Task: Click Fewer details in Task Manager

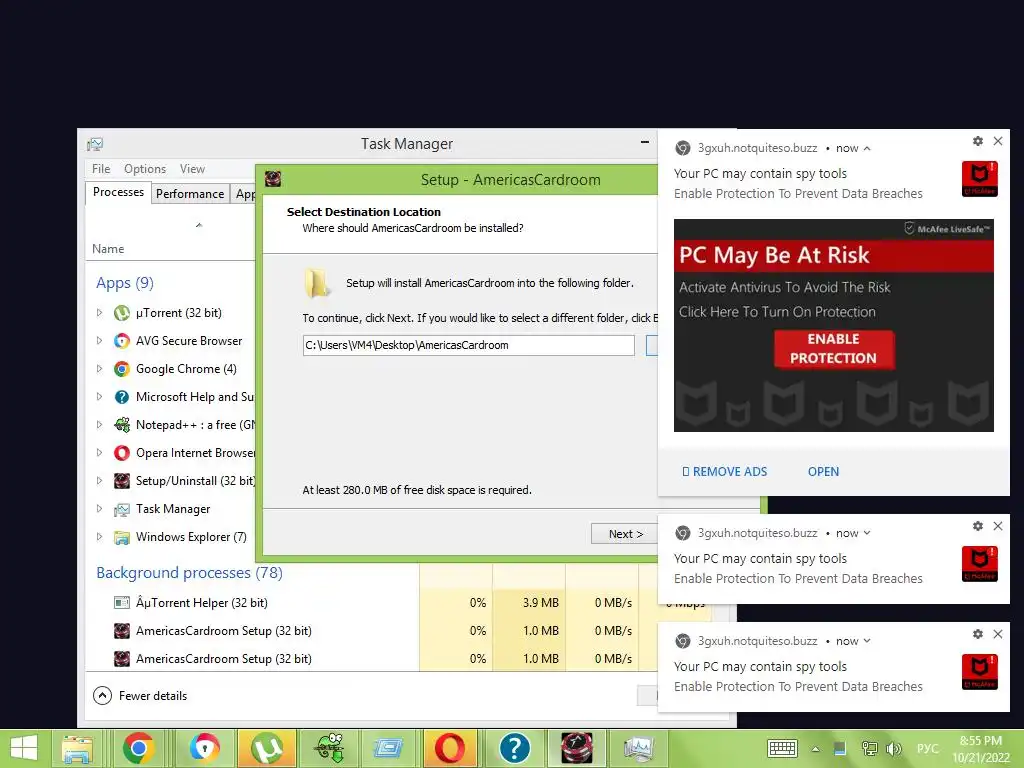Action: tap(140, 696)
